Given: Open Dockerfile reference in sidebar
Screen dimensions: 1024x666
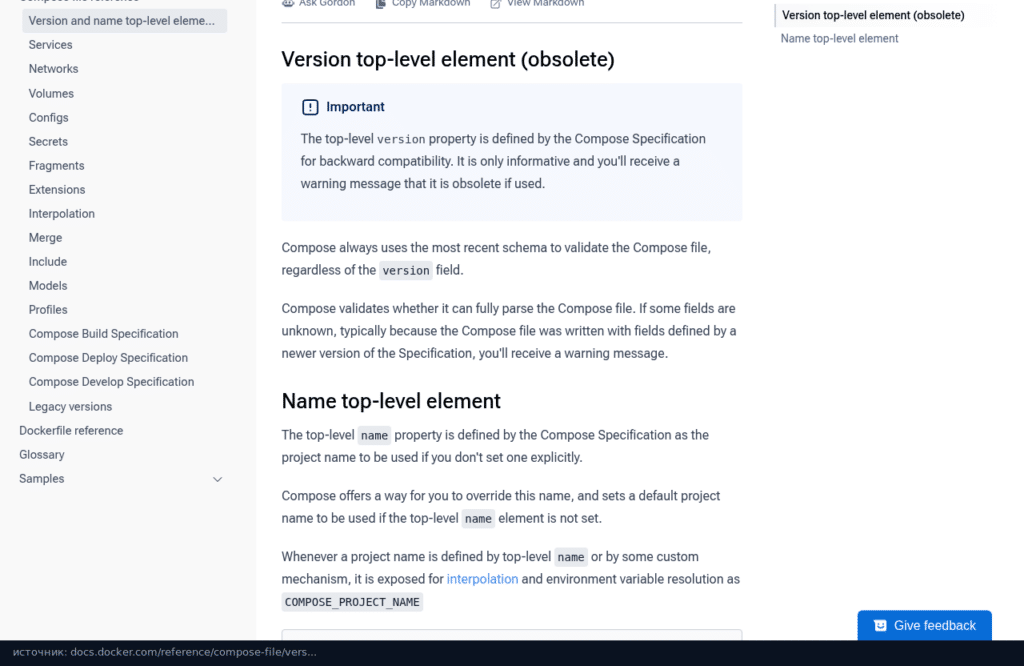Looking at the screenshot, I should coord(71,431).
